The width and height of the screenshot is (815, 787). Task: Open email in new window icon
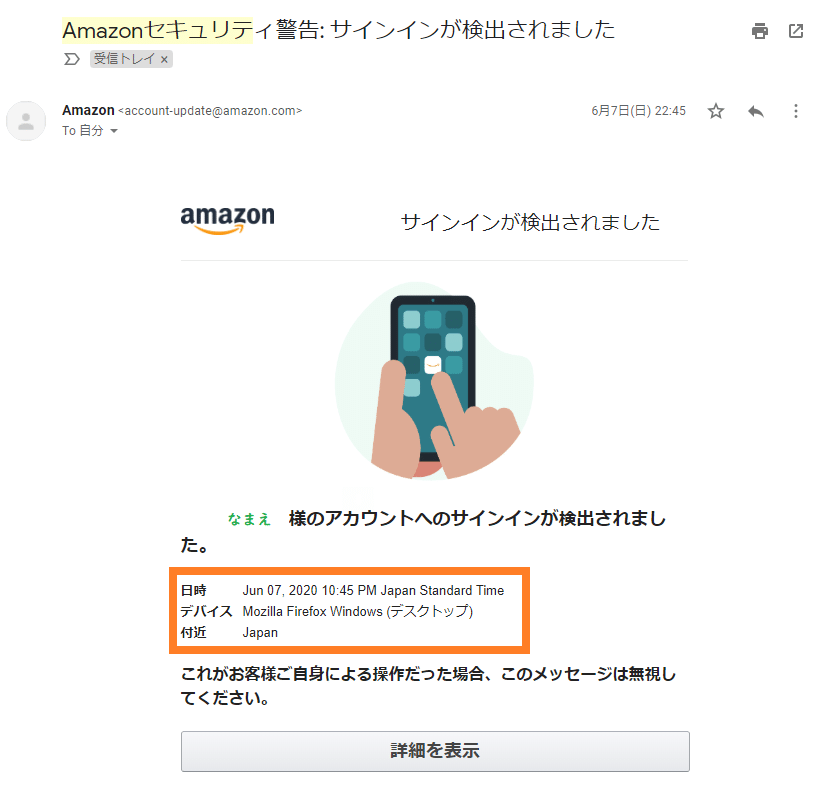[x=796, y=31]
